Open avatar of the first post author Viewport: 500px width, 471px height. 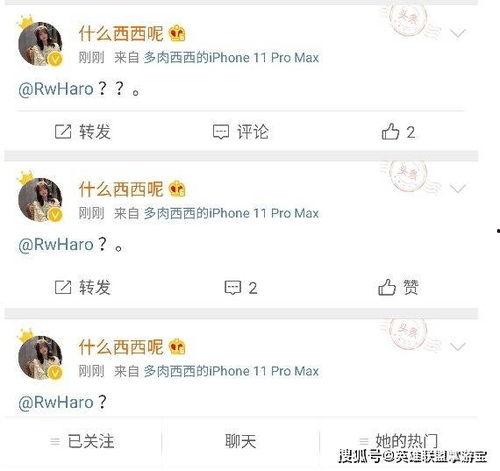click(40, 43)
